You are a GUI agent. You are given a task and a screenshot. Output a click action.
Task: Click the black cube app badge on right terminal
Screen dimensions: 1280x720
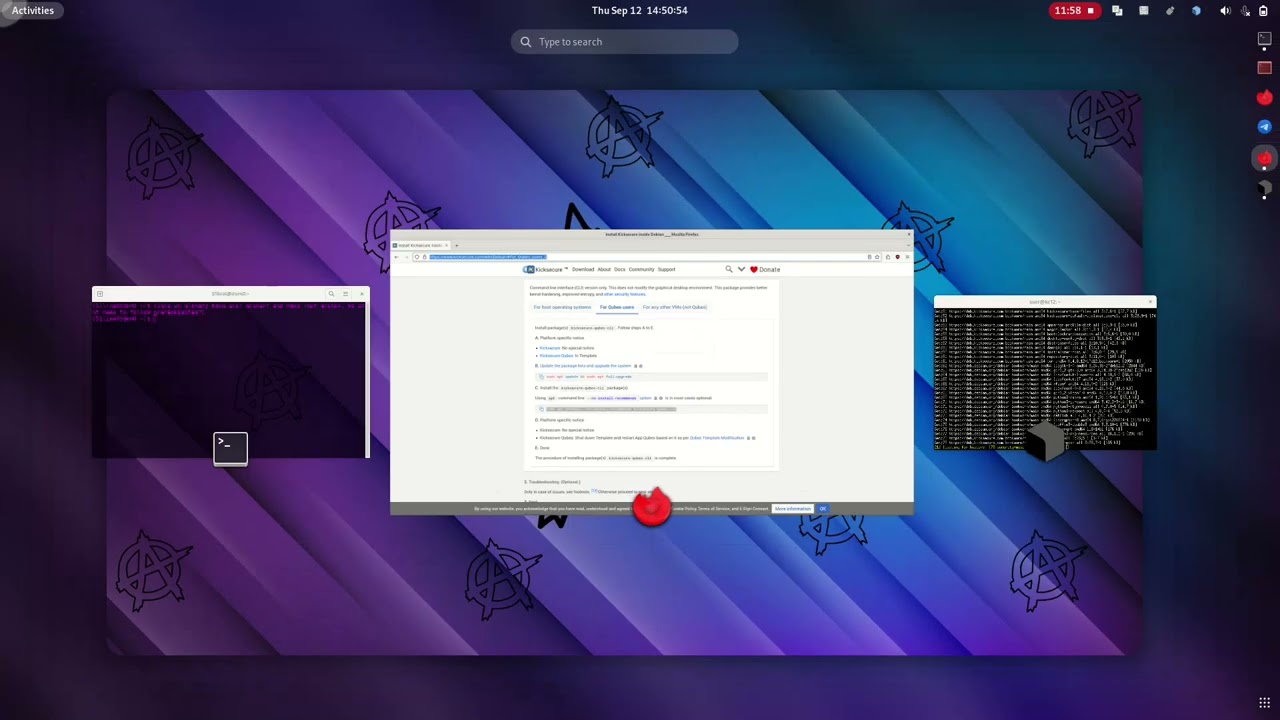[x=1045, y=441]
